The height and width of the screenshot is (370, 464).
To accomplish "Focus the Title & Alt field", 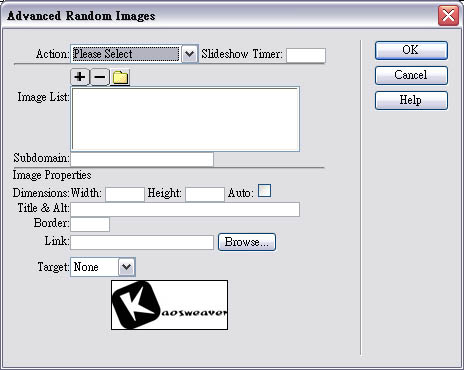I will pos(185,209).
